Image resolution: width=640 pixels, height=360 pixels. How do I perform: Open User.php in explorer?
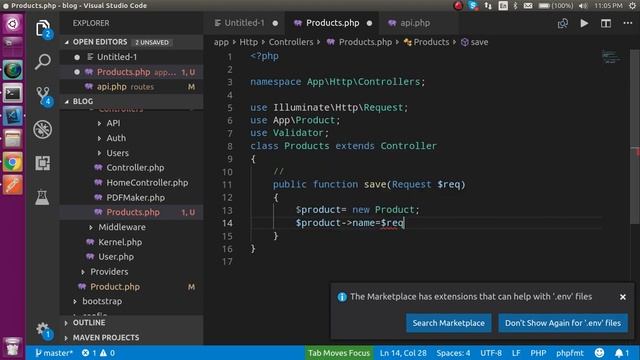pyautogui.click(x=116, y=257)
